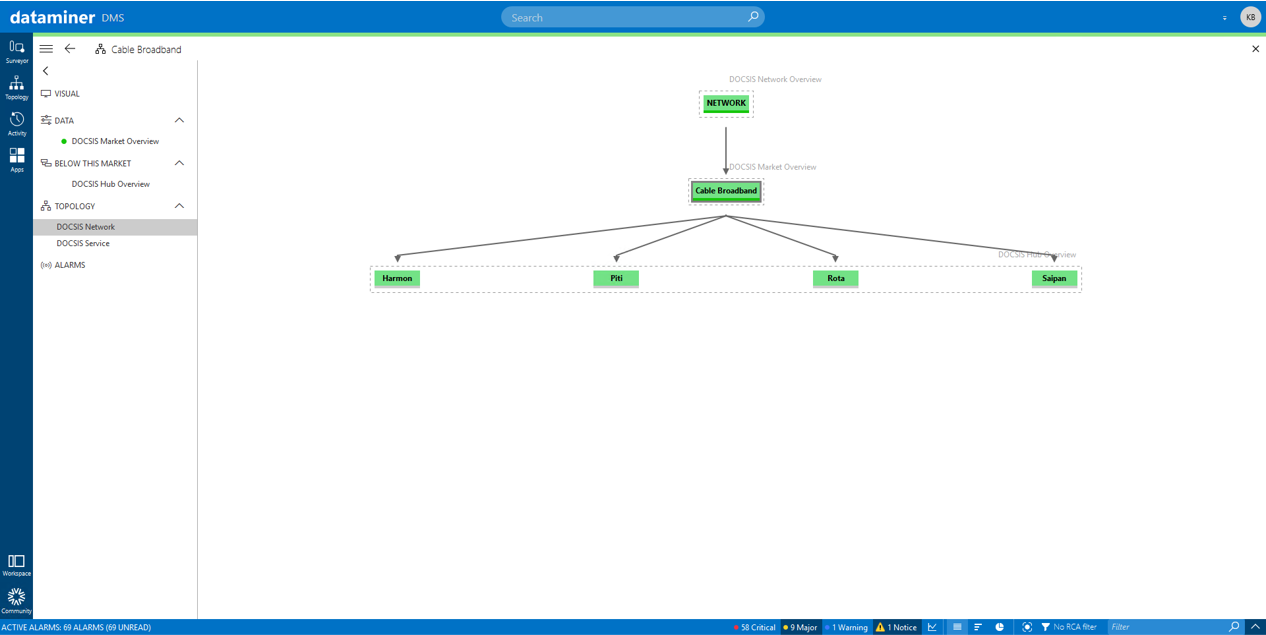
Task: Open the small dropdown next to the user avatar
Action: [x=1225, y=18]
